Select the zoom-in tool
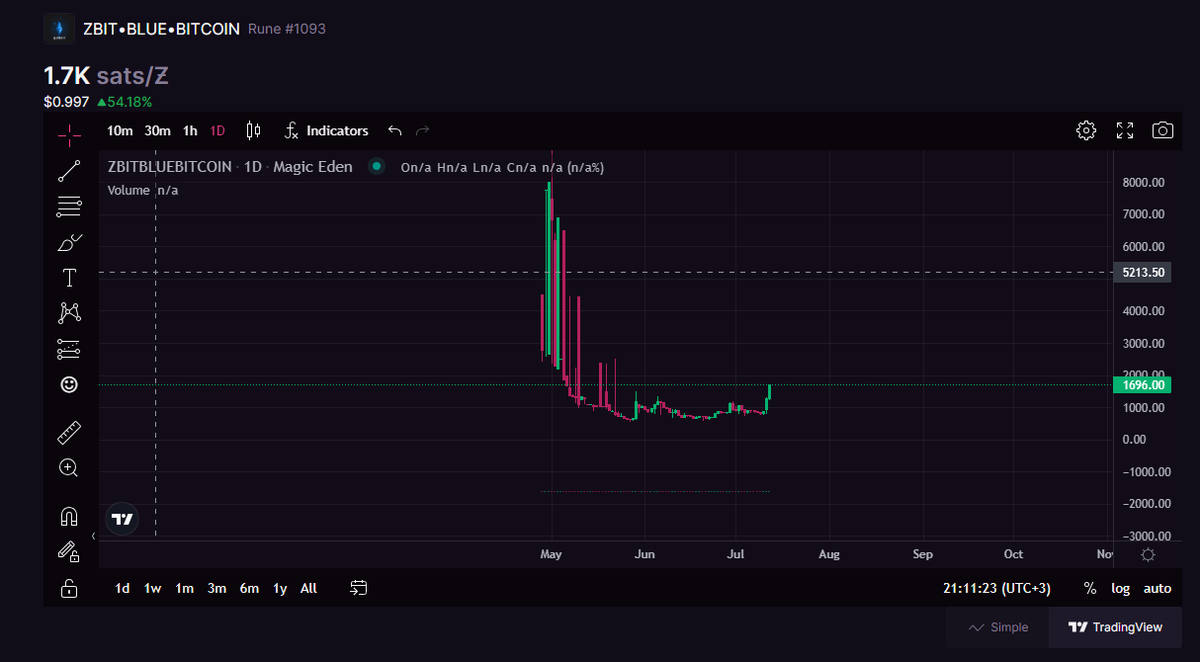Image resolution: width=1200 pixels, height=662 pixels. (x=69, y=467)
